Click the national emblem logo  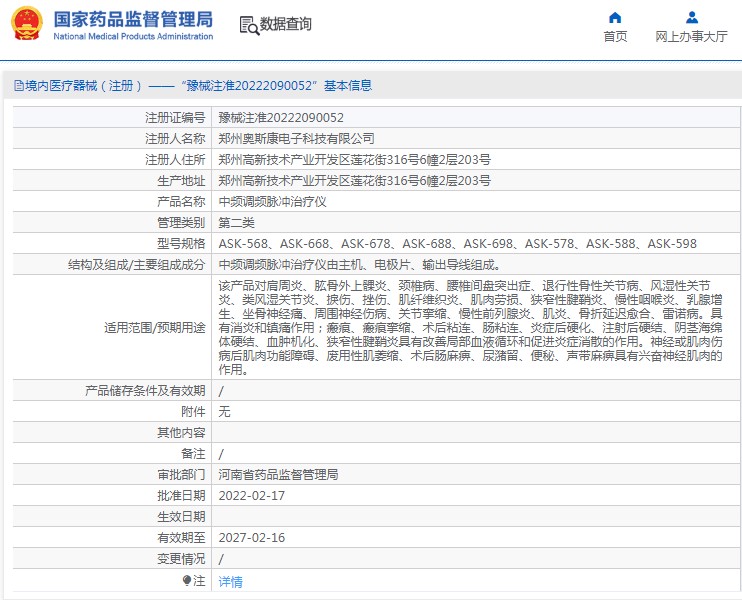point(26,24)
